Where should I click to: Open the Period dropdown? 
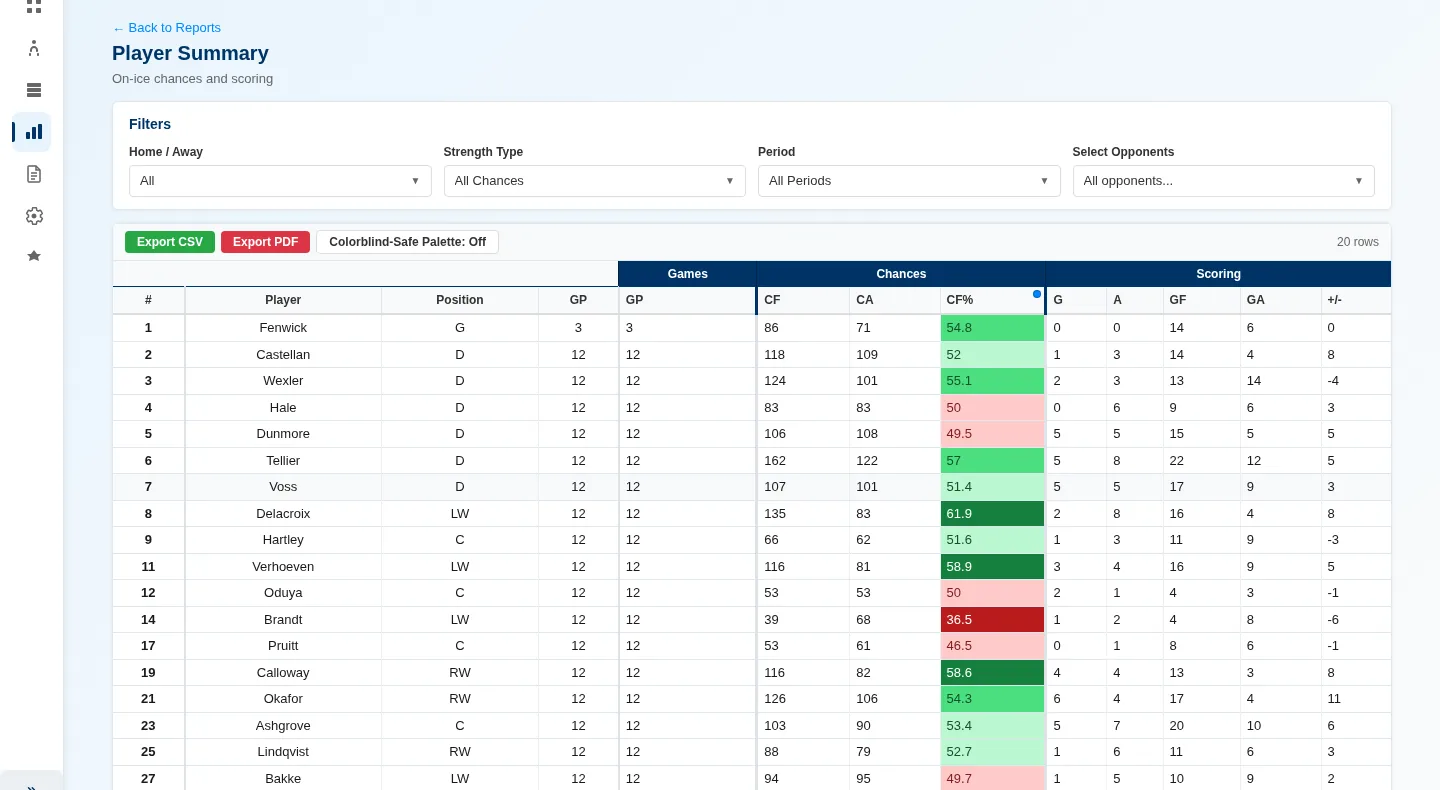coord(909,181)
